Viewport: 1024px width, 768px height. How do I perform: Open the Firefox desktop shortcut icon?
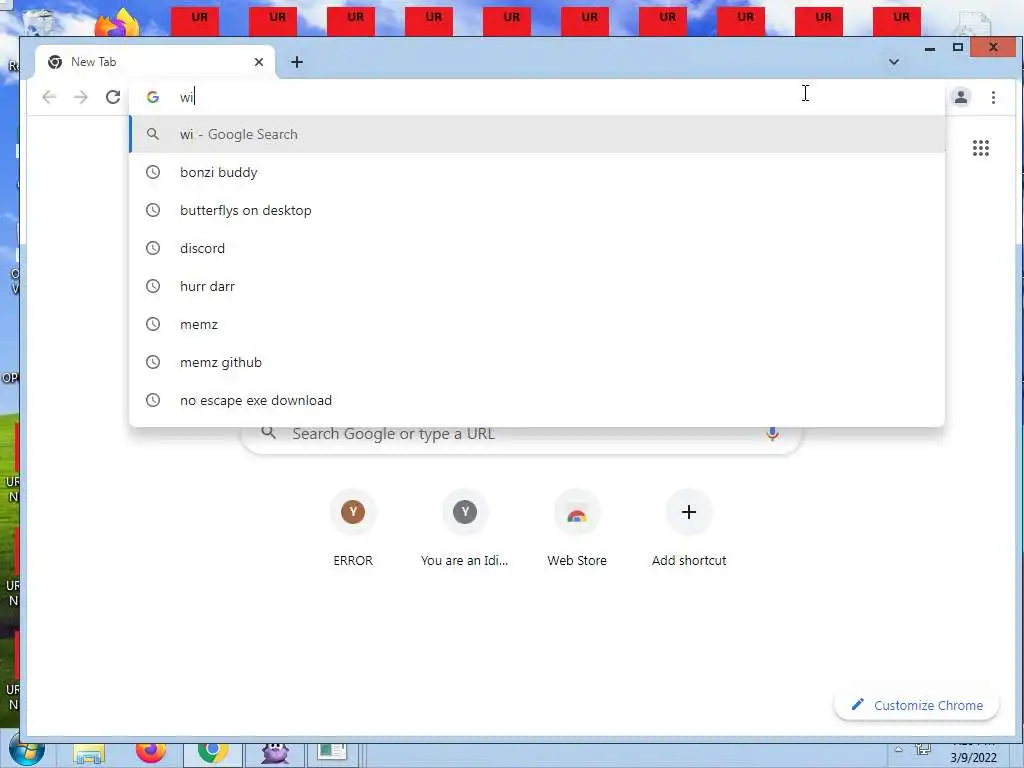(118, 22)
